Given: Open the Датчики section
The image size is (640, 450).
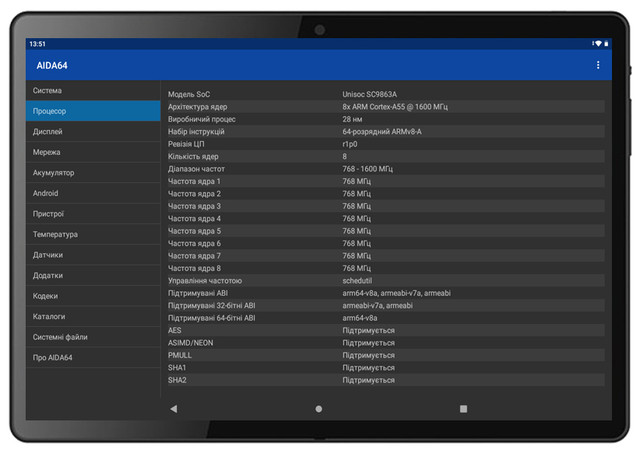Looking at the screenshot, I should [x=93, y=255].
